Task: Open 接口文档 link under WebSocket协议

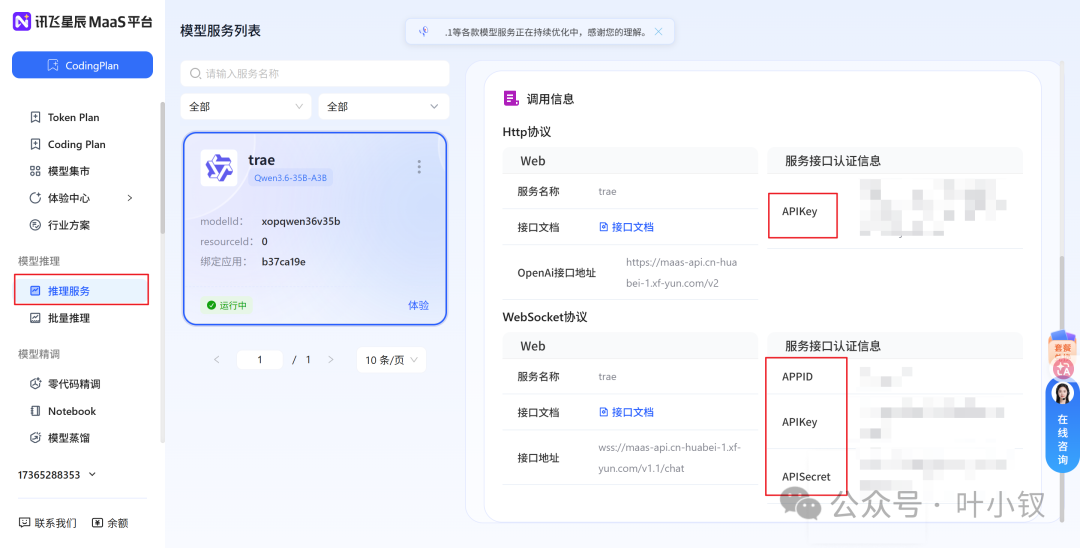Action: click(627, 412)
